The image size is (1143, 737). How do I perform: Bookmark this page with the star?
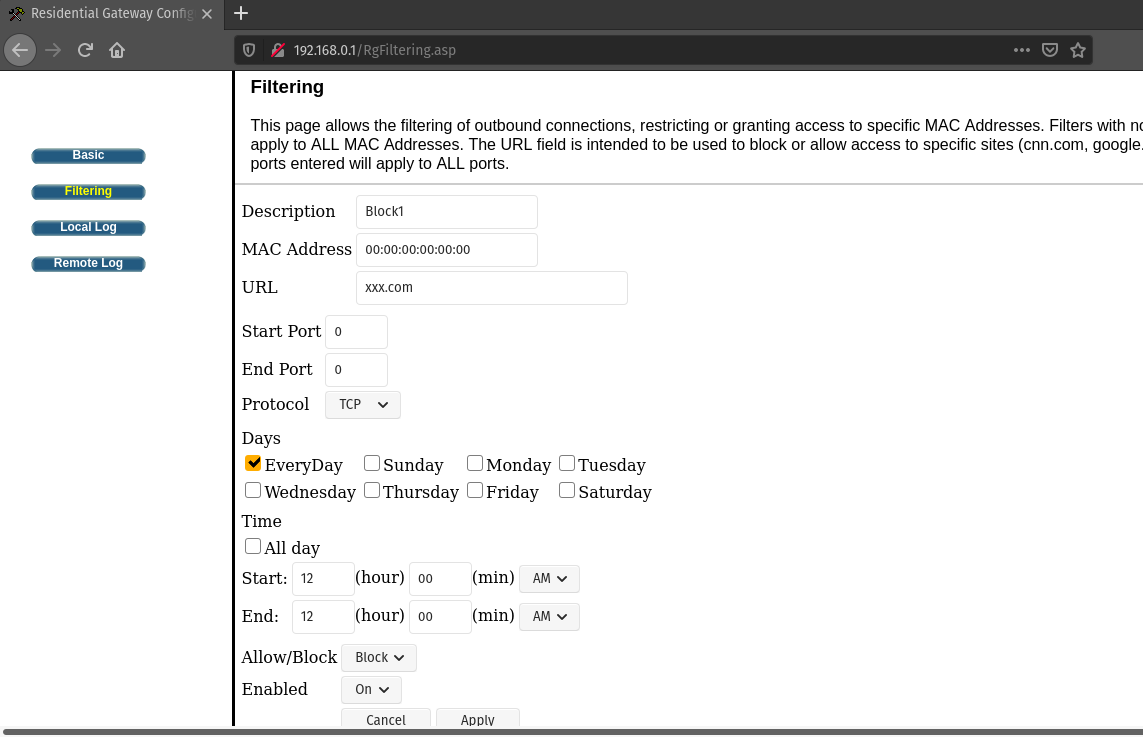[1078, 50]
